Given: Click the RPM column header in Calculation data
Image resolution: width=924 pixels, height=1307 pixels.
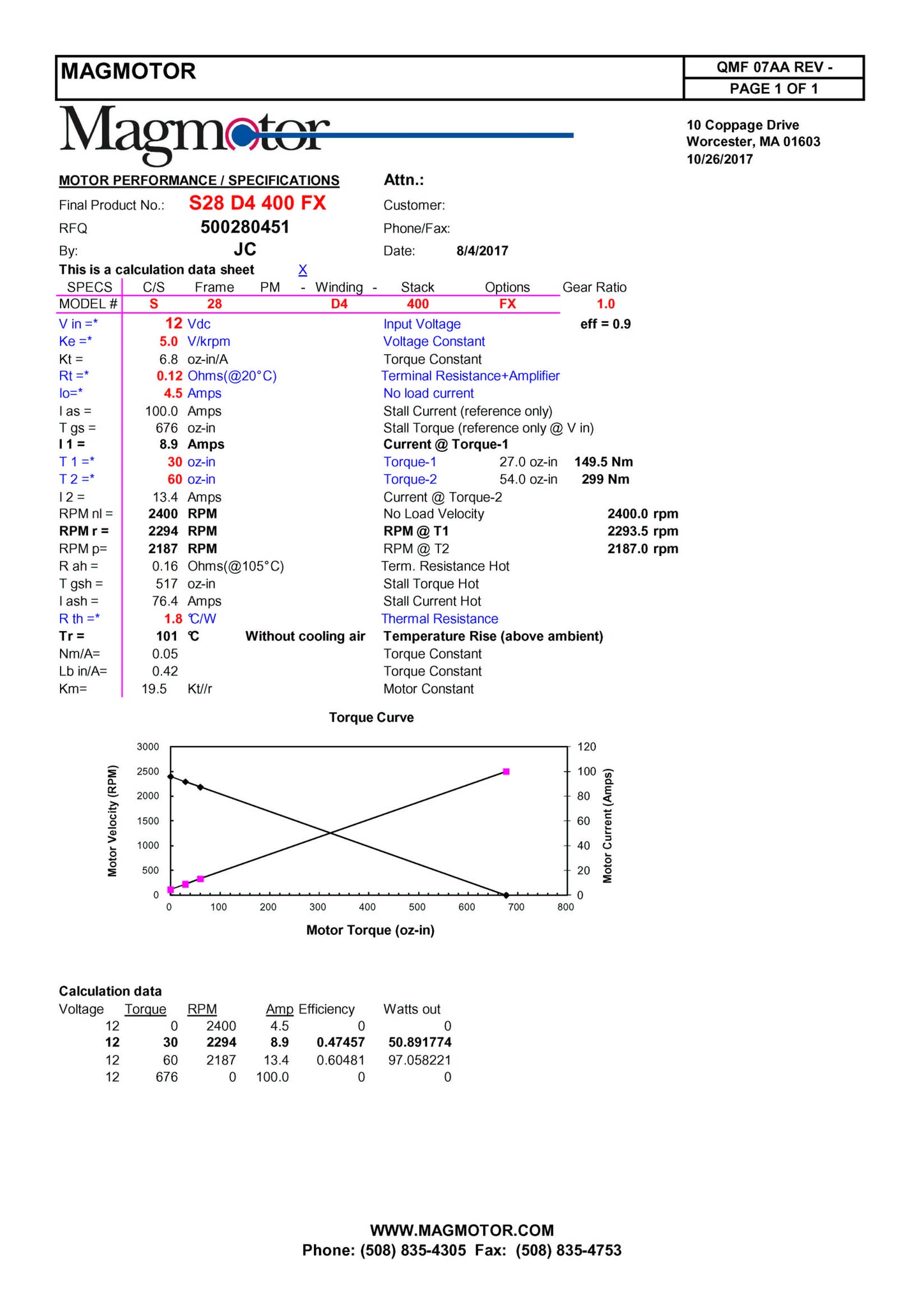Looking at the screenshot, I should [202, 1009].
